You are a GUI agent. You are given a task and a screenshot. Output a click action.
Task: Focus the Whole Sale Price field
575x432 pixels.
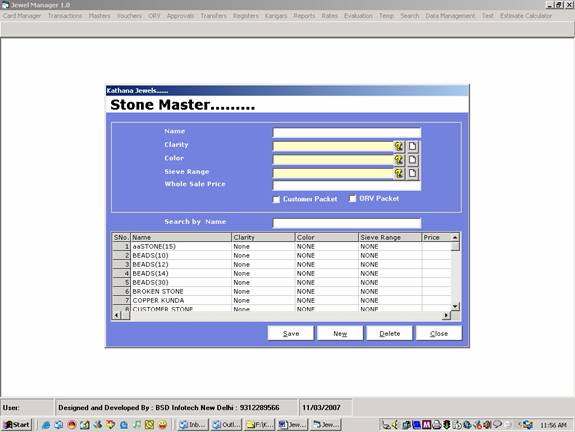(x=347, y=186)
